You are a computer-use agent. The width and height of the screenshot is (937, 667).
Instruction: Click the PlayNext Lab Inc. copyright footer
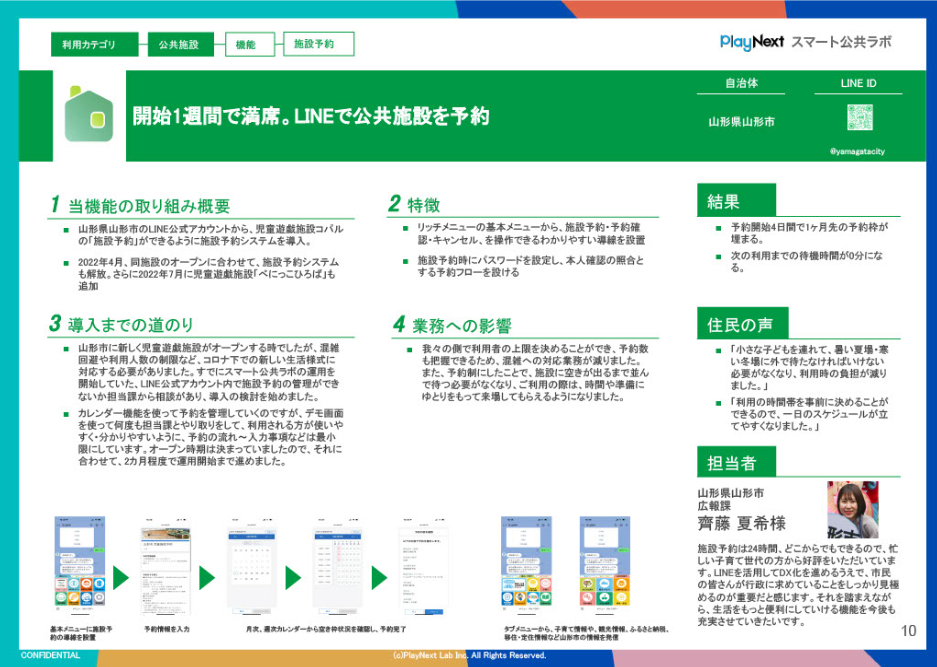click(x=469, y=656)
